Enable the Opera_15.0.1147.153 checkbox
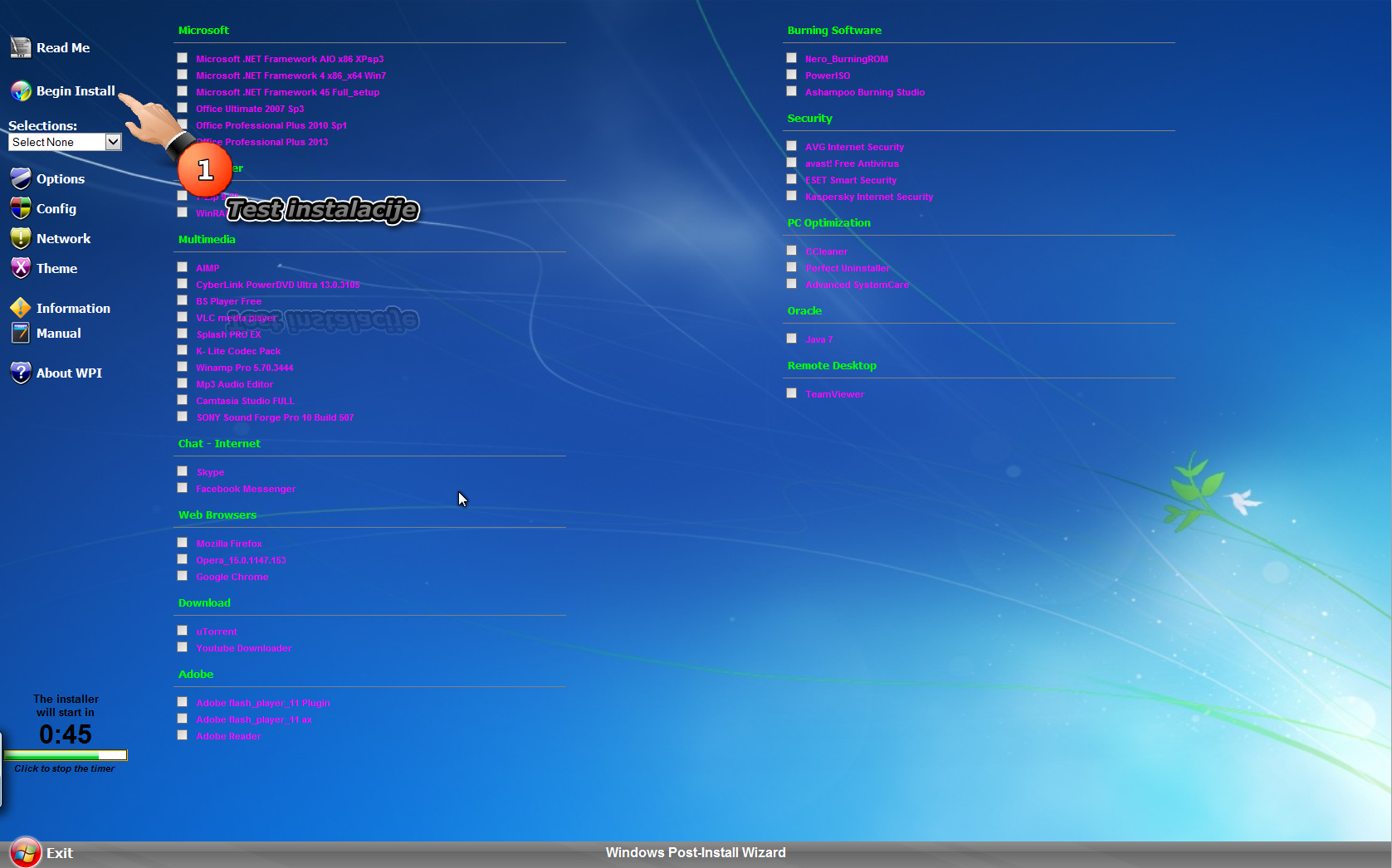Screen dimensions: 1392x868 (182, 559)
